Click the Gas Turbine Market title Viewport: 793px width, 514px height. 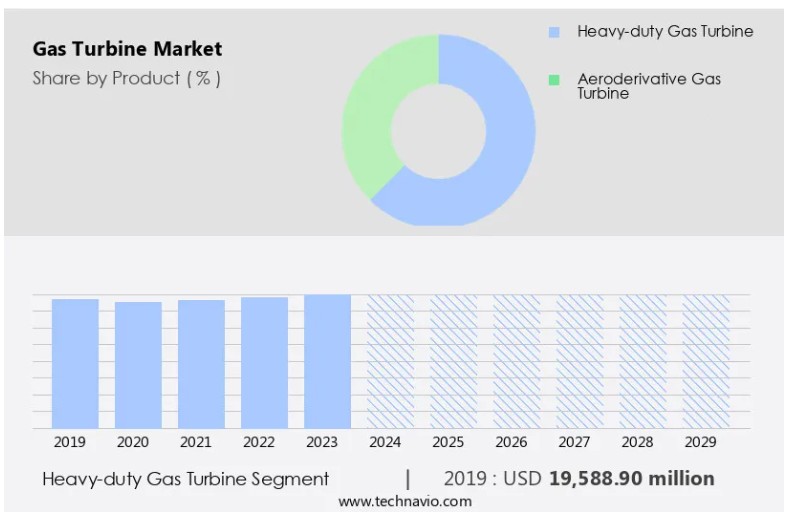127,49
